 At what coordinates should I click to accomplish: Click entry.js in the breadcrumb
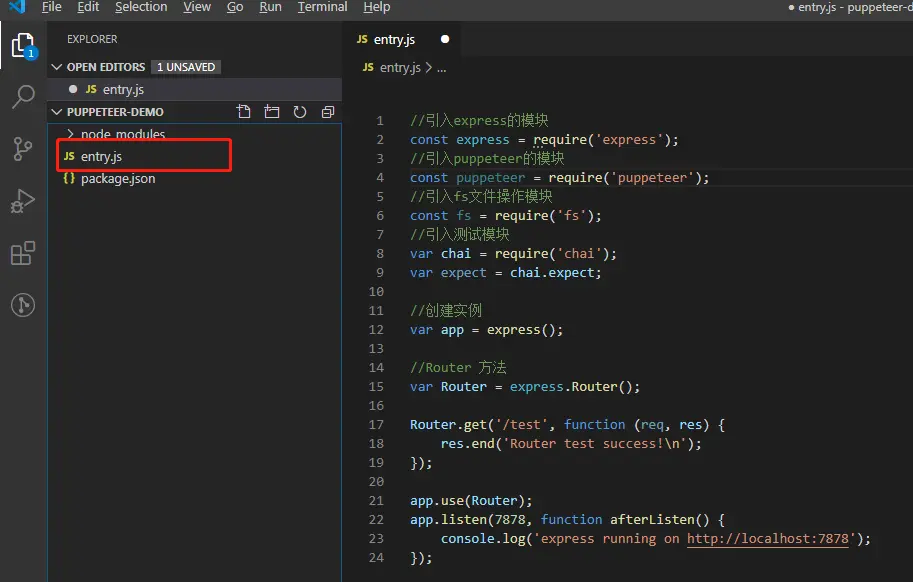coord(400,68)
